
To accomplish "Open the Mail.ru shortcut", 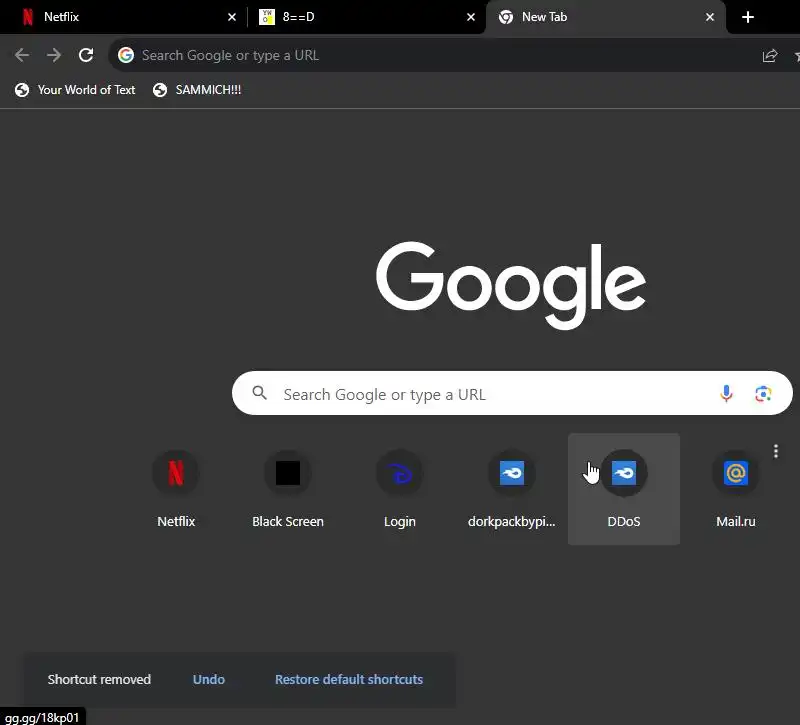I will (736, 489).
